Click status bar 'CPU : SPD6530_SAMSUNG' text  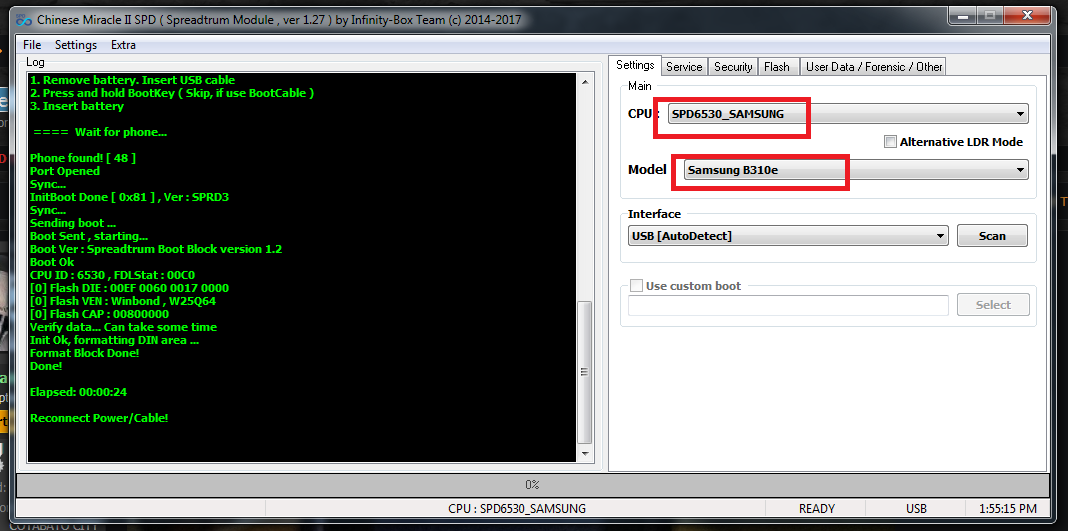516,509
